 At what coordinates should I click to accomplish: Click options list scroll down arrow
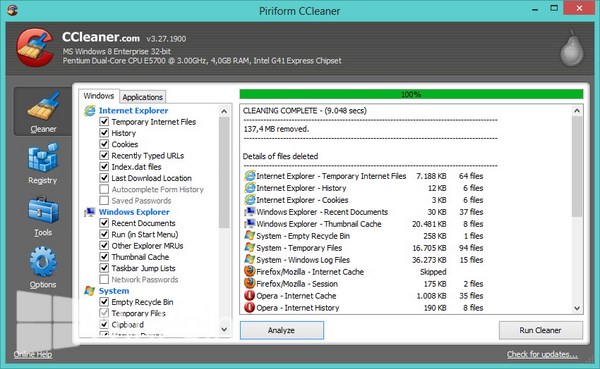(x=224, y=329)
